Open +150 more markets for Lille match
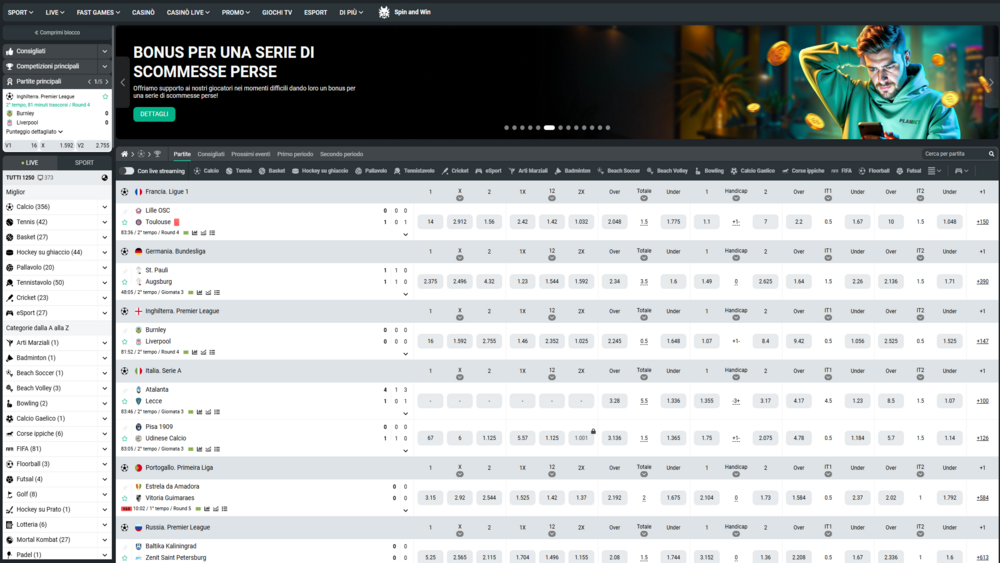The image size is (1000, 563). [x=982, y=222]
